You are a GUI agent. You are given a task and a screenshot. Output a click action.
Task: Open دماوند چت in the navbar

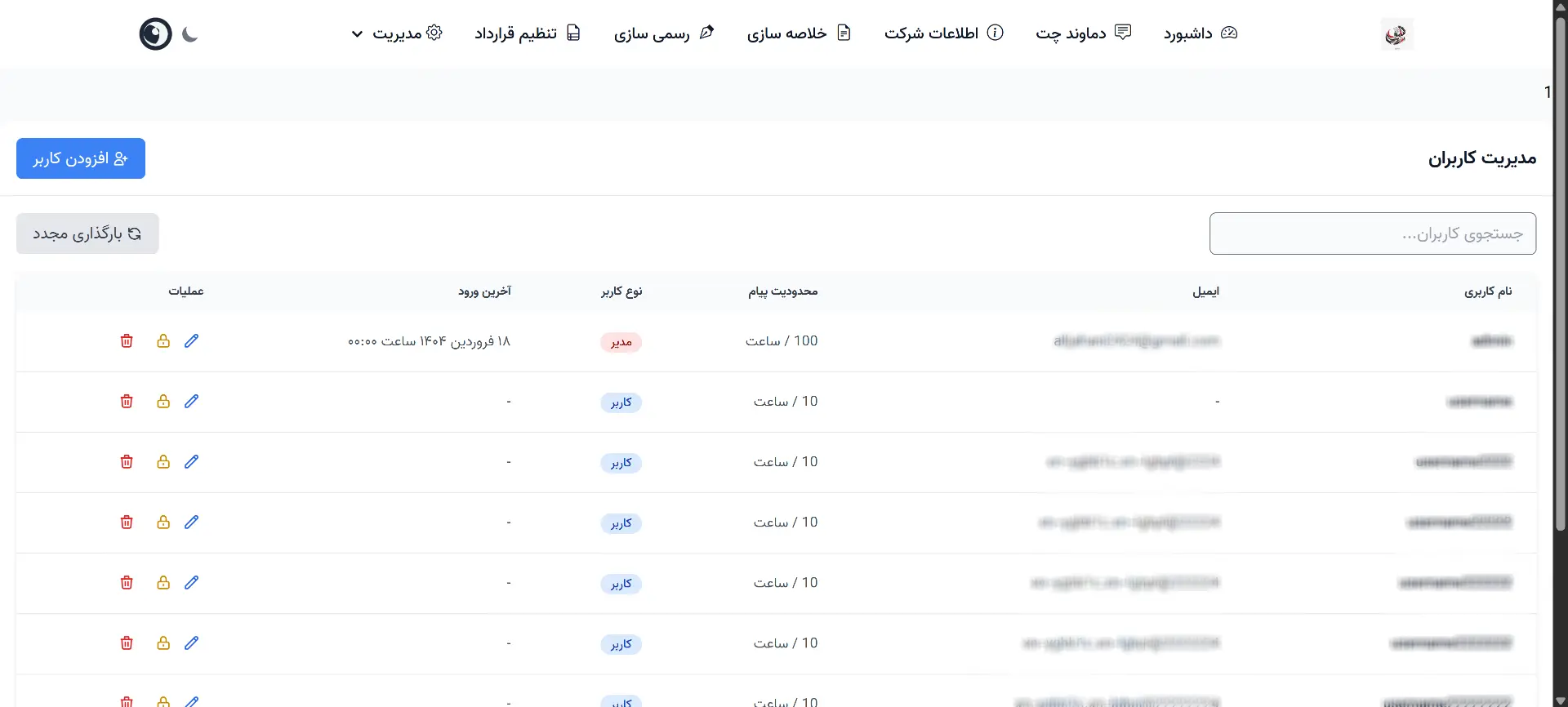1083,33
